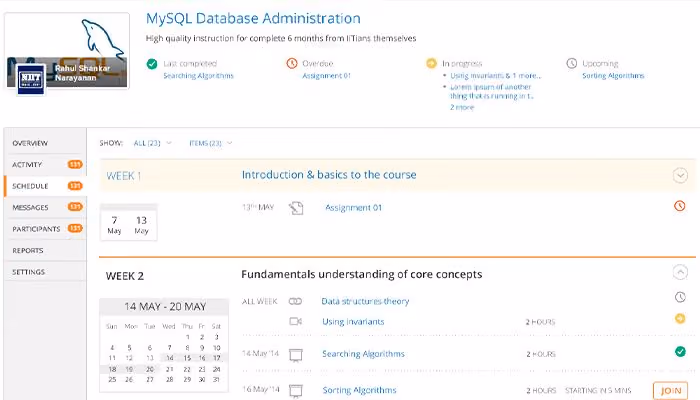Click the video icon beside Using invariants
The width and height of the screenshot is (700, 400).
coord(296,321)
